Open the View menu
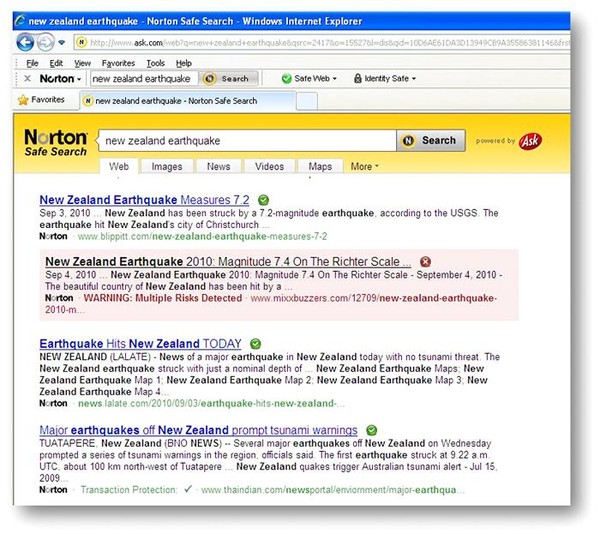Screen dimensions: 600x534 (82, 63)
